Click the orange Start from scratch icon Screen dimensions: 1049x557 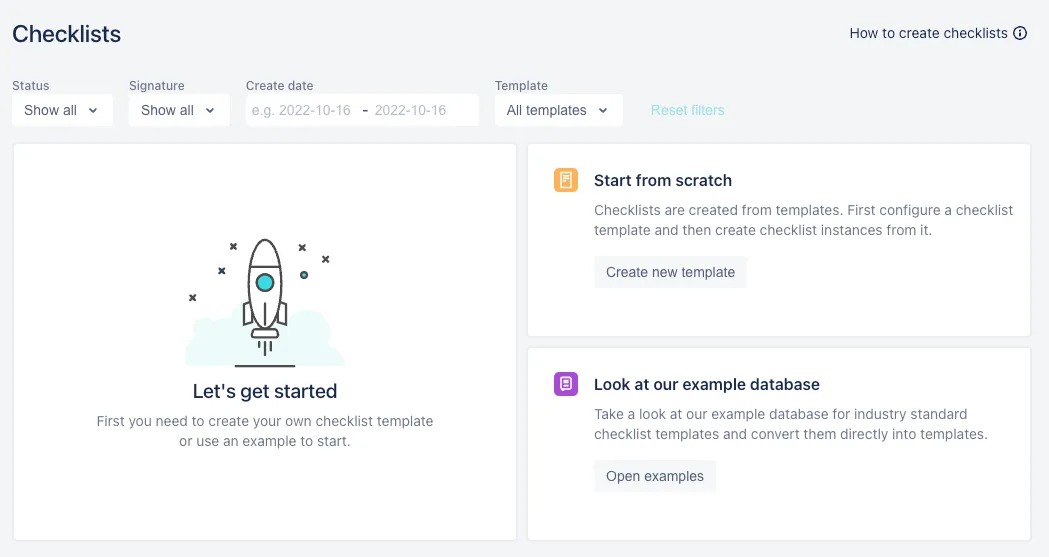click(565, 180)
